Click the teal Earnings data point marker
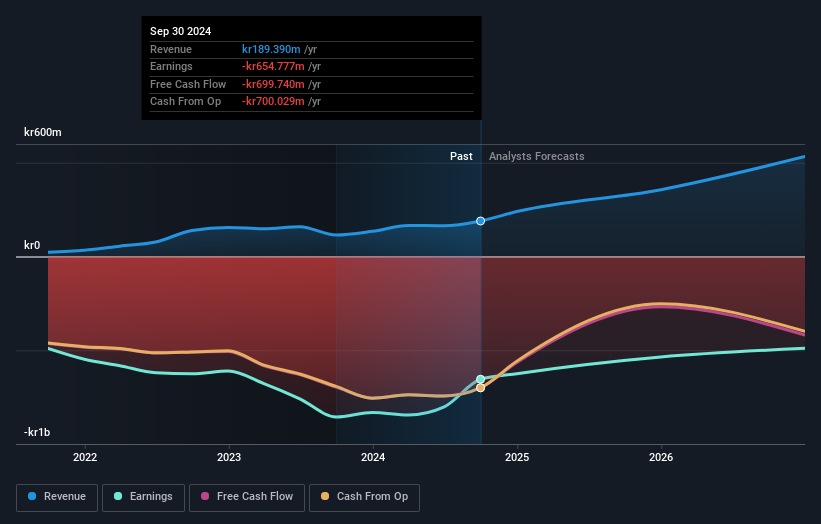Viewport: 821px width, 524px height. (480, 379)
